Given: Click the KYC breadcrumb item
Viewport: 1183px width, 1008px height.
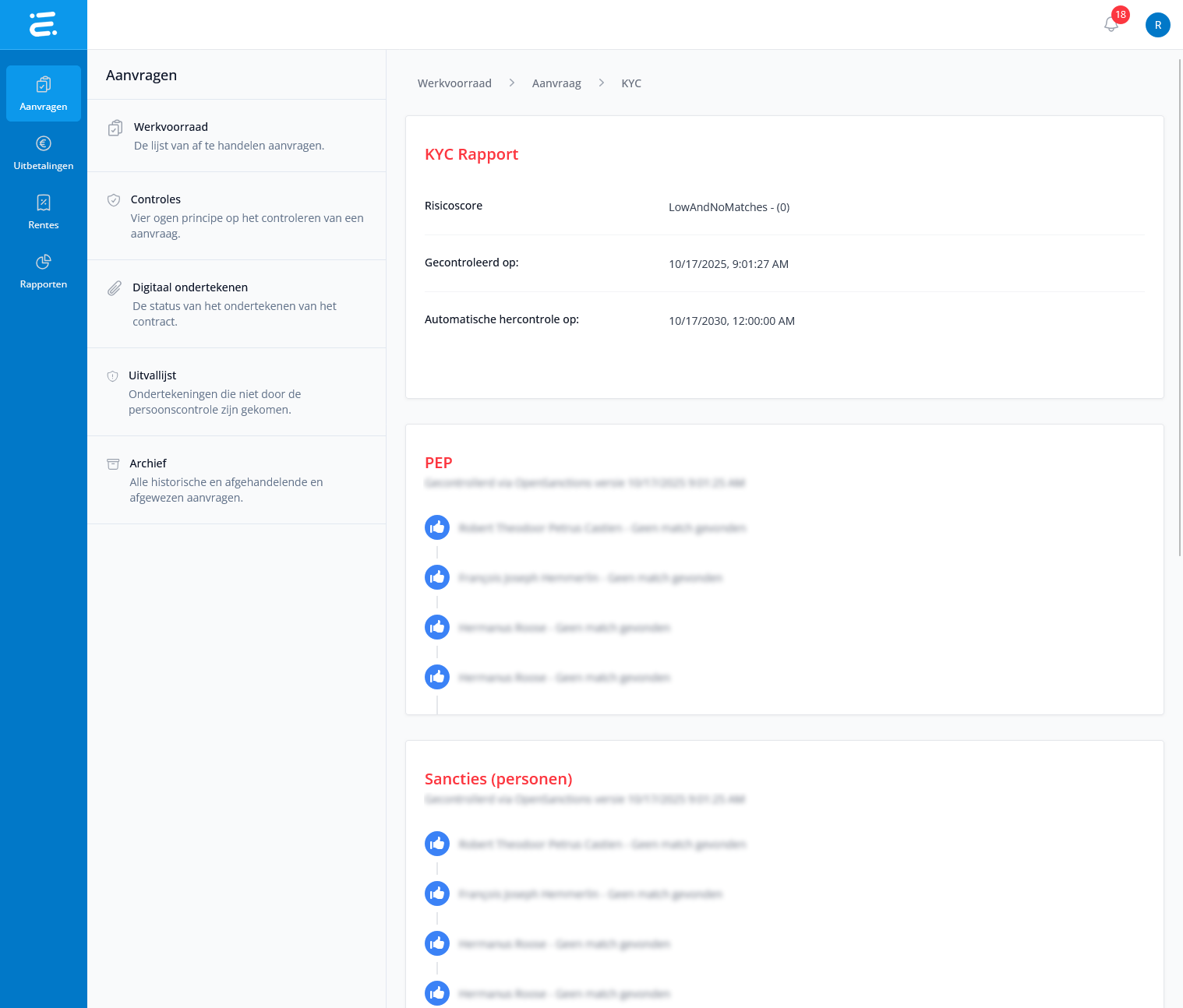Looking at the screenshot, I should tap(631, 83).
